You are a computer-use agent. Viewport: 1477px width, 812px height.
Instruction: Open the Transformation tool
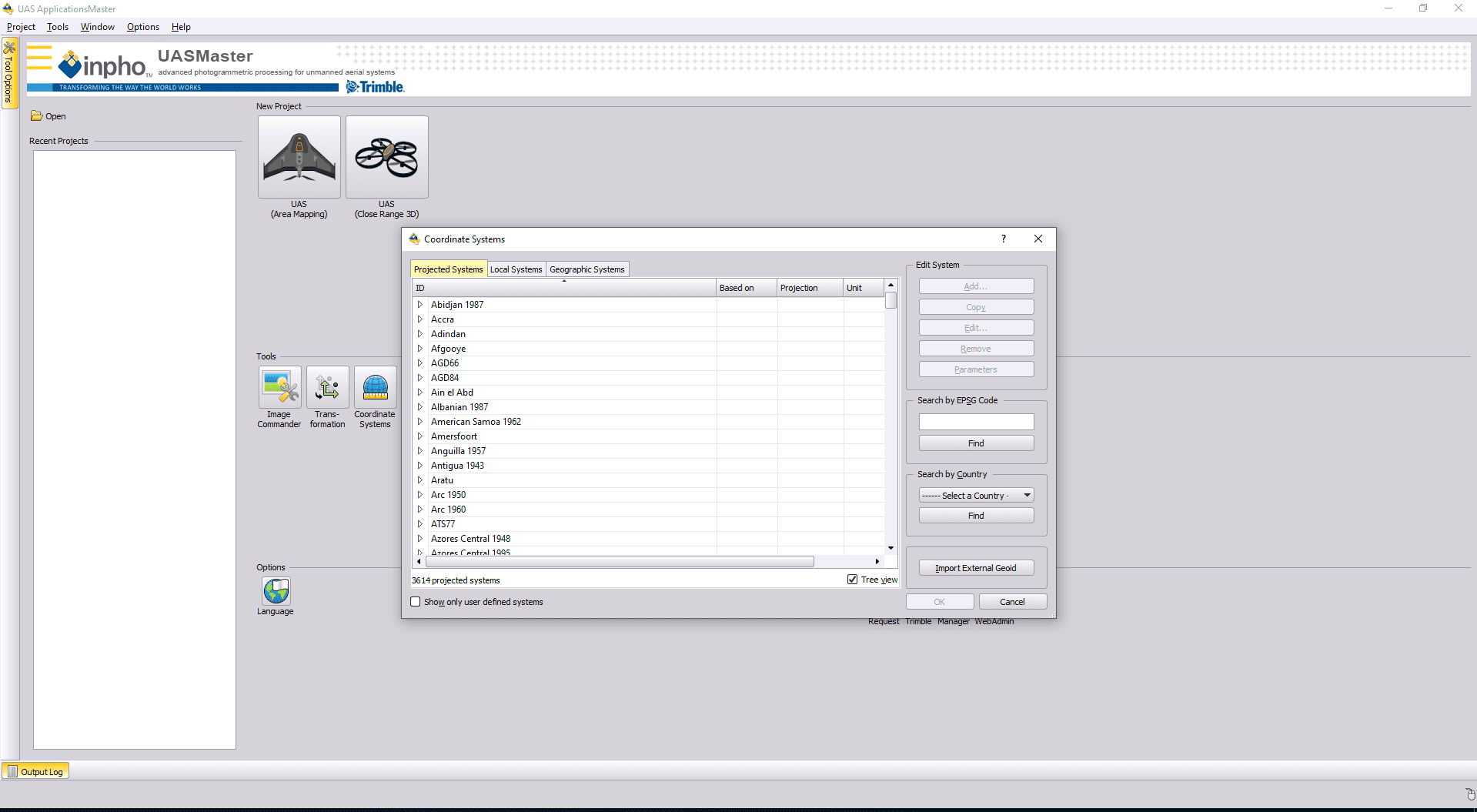click(x=327, y=388)
